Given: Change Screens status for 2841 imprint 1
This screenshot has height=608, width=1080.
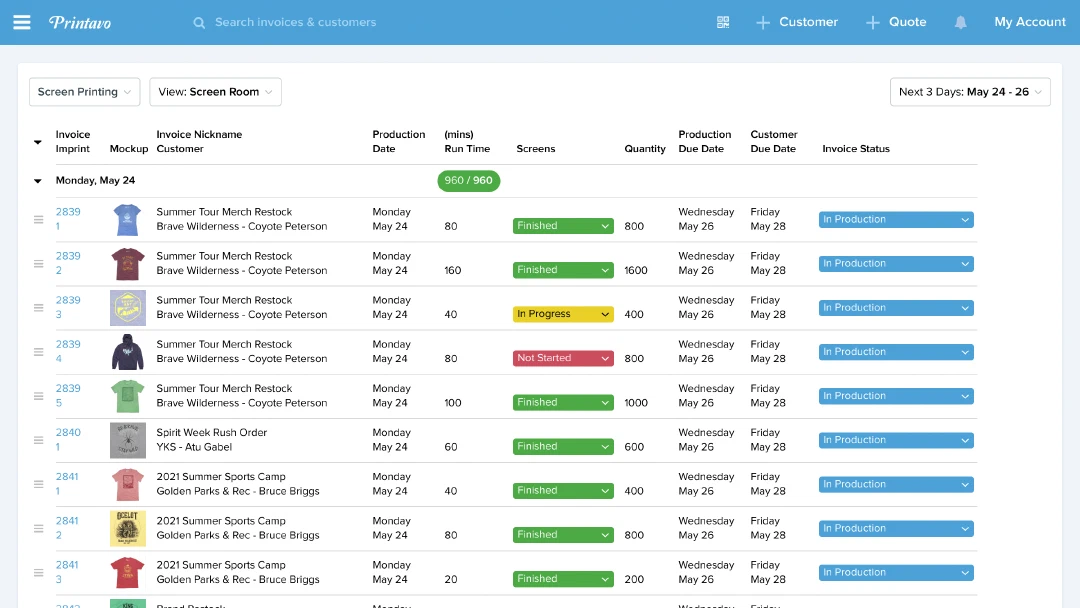Looking at the screenshot, I should click(x=563, y=490).
